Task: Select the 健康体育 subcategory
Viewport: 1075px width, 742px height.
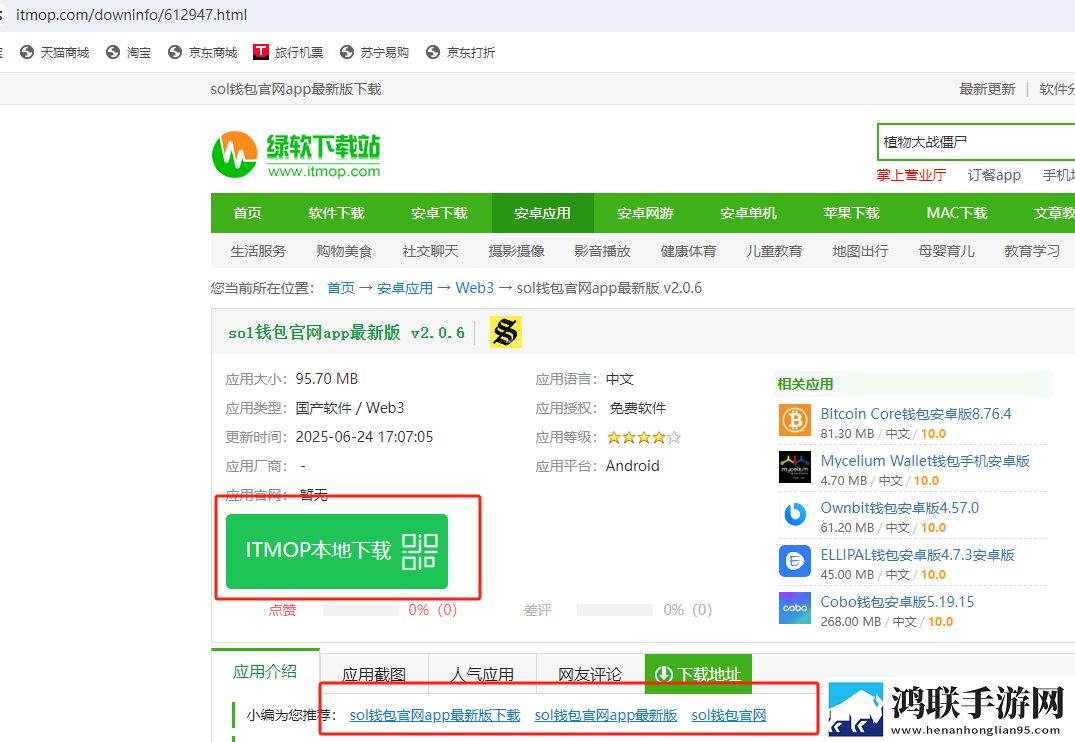Action: 688,251
